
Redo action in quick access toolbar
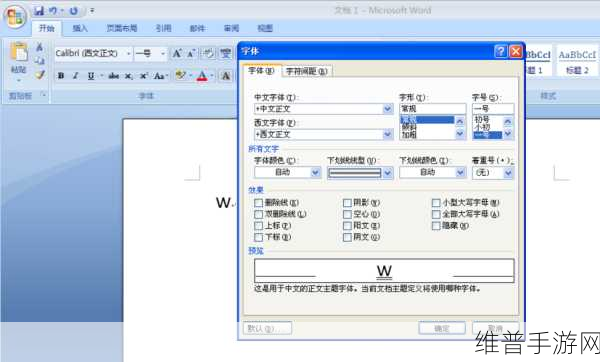tap(73, 11)
